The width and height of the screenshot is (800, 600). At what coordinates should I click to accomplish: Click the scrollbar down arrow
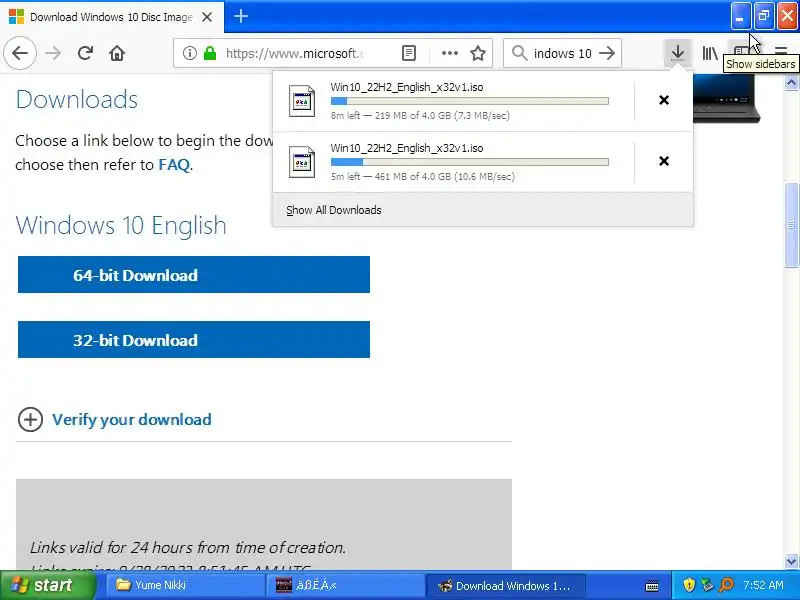point(791,561)
